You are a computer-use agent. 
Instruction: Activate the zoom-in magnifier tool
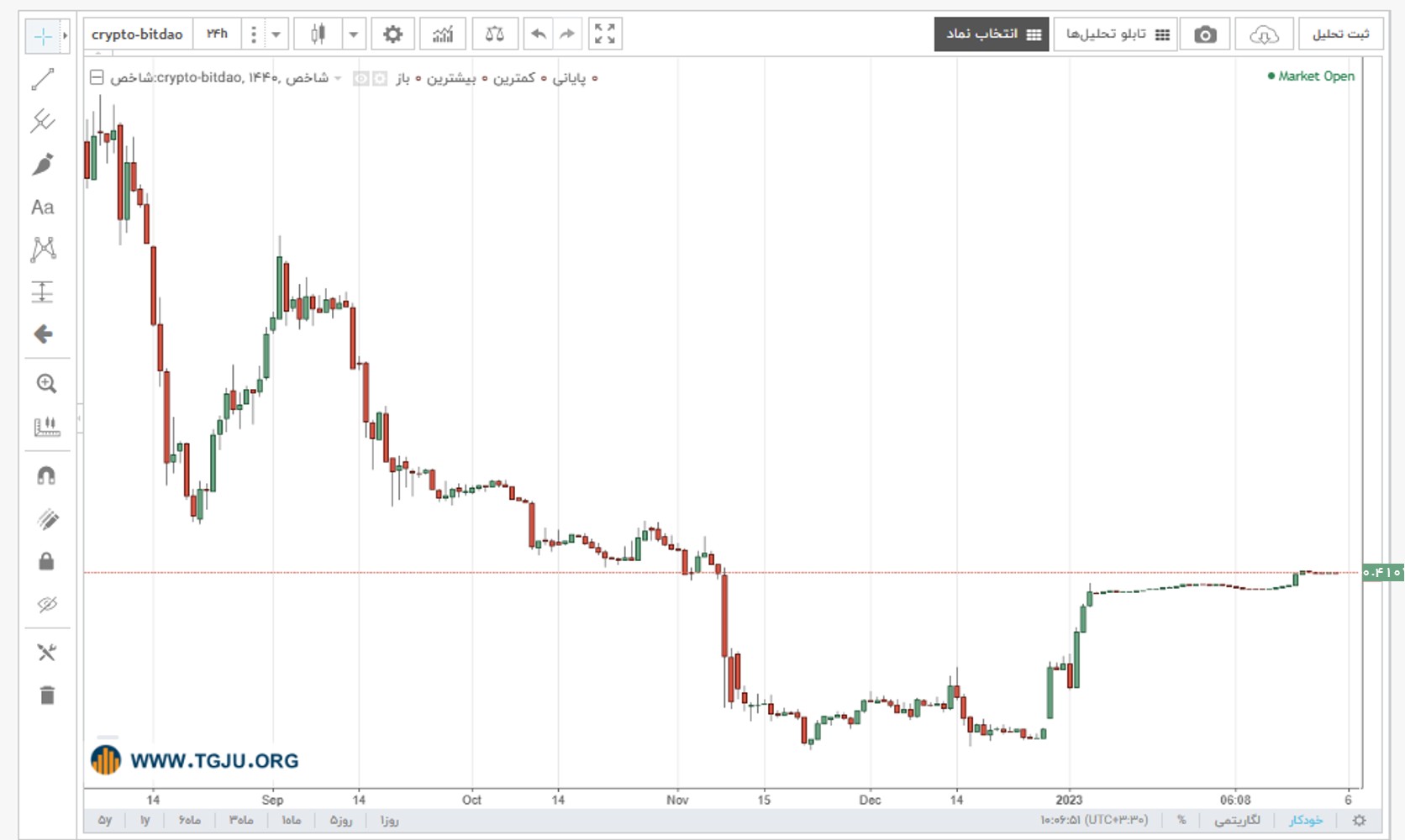click(46, 384)
